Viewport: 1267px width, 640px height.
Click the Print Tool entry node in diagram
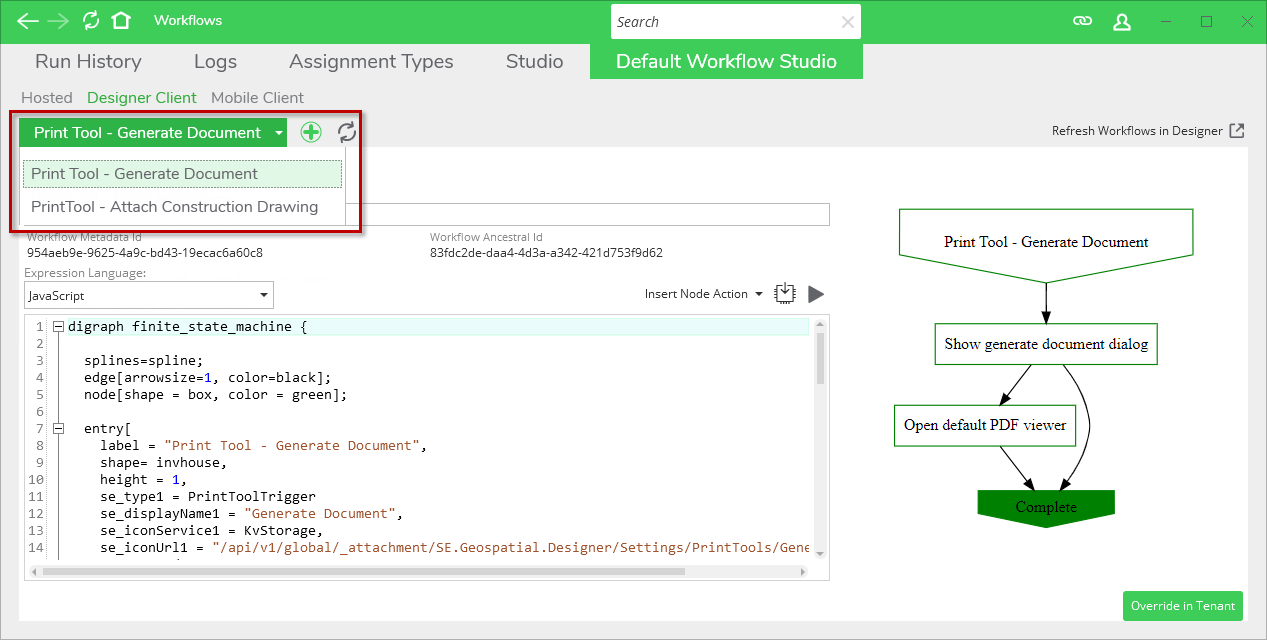point(1046,242)
